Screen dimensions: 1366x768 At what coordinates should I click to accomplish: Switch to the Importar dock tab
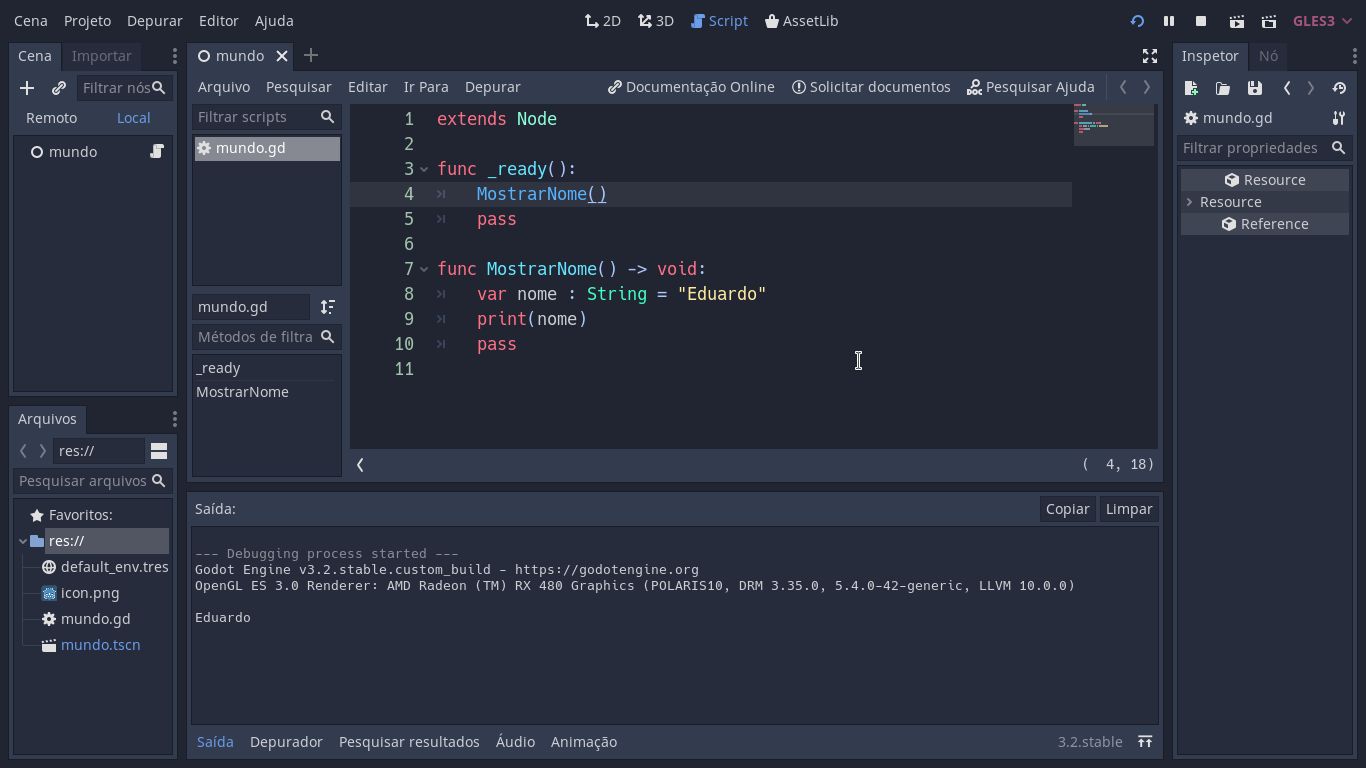coord(102,56)
